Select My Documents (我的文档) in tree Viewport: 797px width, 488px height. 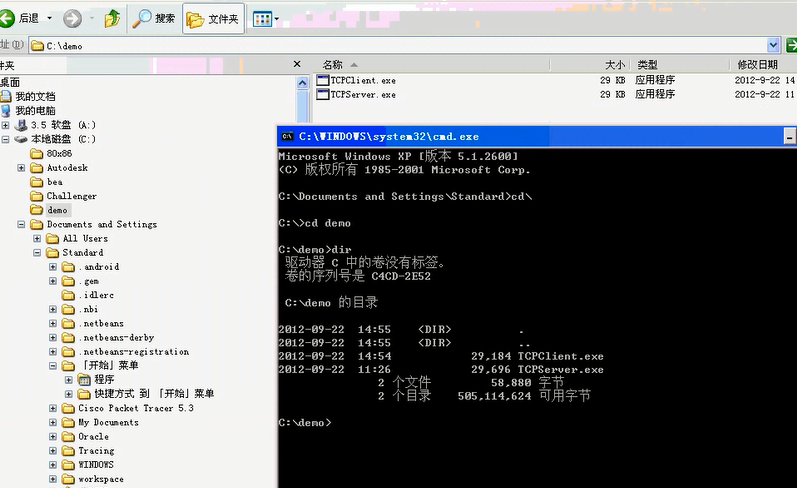[35, 96]
